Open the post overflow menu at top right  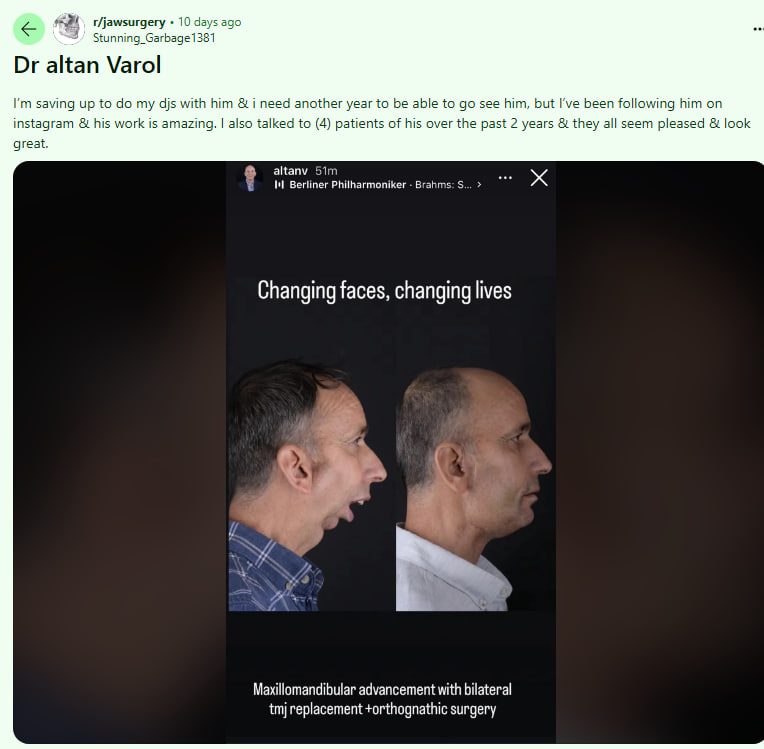[x=758, y=29]
